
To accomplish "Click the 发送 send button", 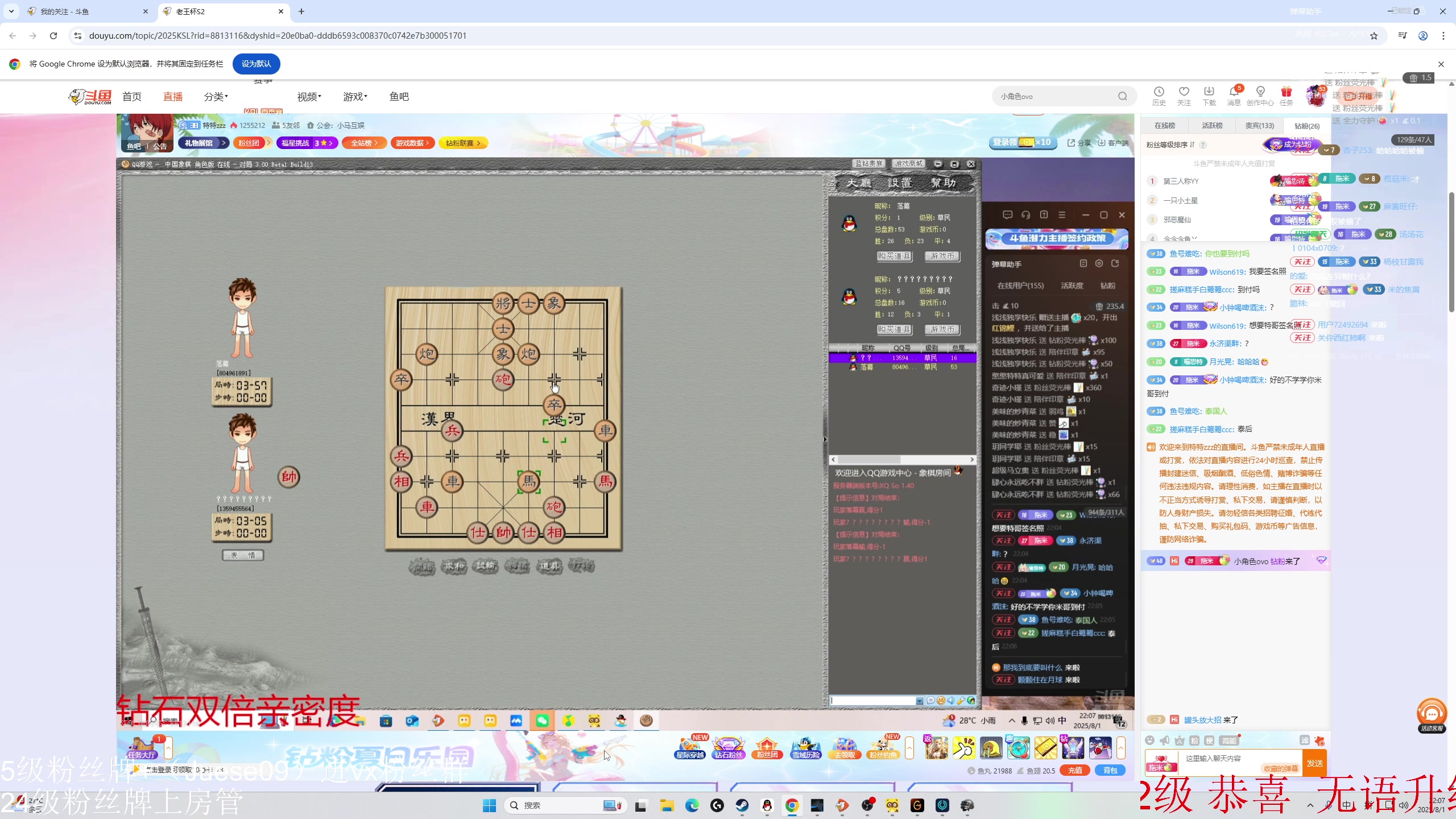I will point(1314,763).
